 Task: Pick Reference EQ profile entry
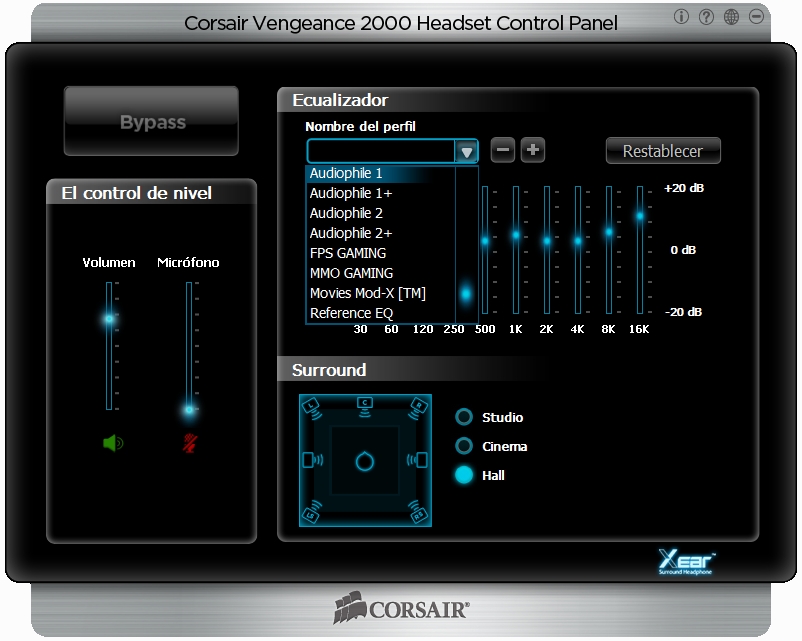[380, 313]
